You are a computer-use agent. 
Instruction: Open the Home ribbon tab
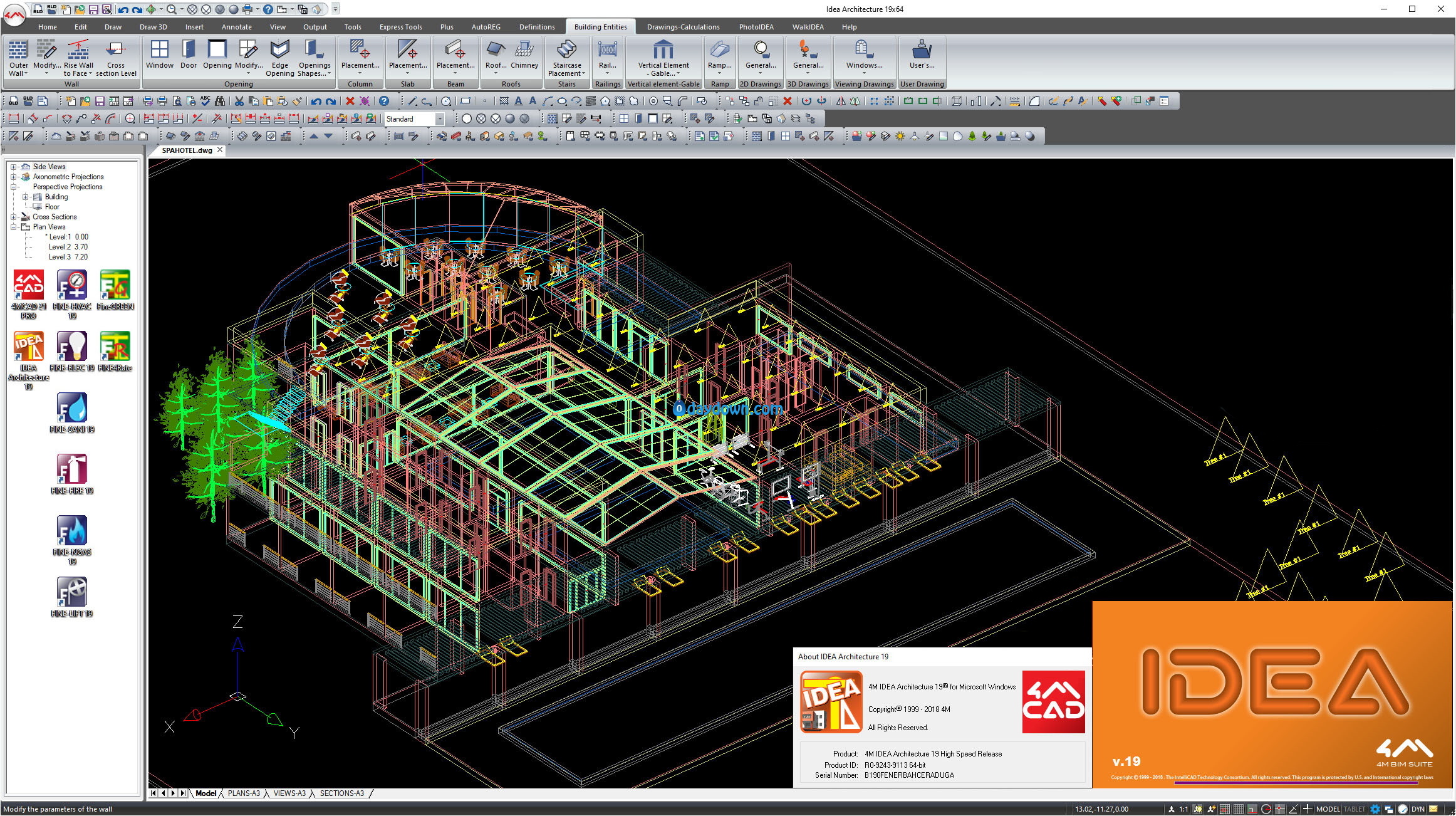(47, 27)
